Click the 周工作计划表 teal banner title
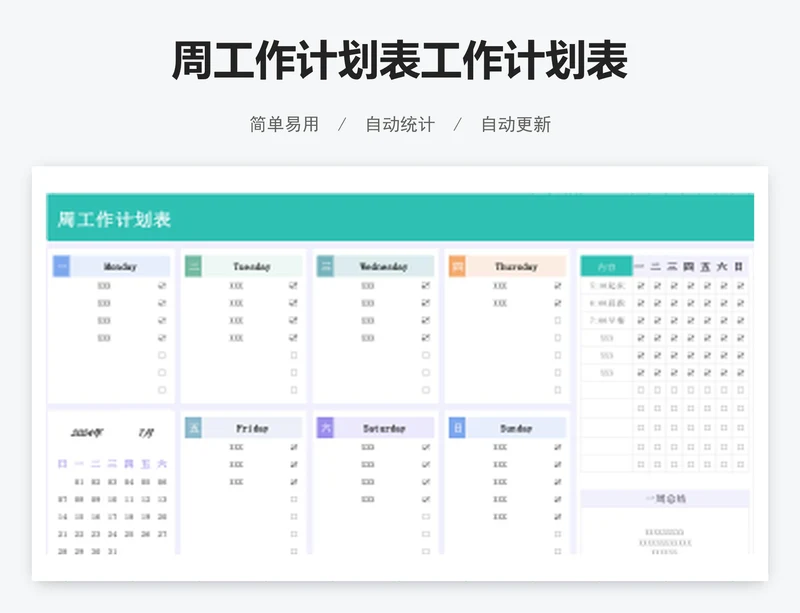The width and height of the screenshot is (800, 613). pyautogui.click(x=114, y=219)
